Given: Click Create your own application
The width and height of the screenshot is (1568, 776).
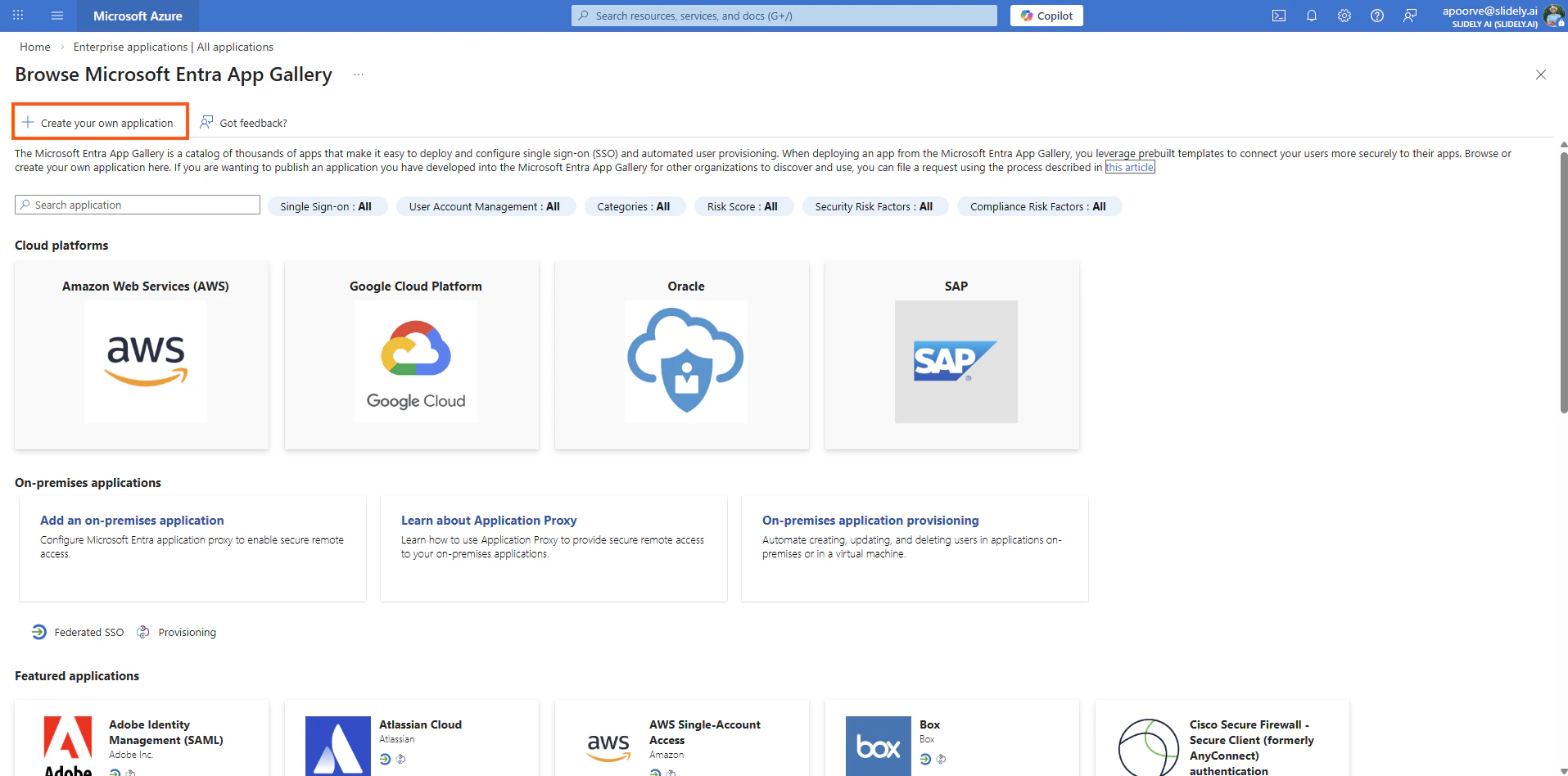Looking at the screenshot, I should 98,123.
